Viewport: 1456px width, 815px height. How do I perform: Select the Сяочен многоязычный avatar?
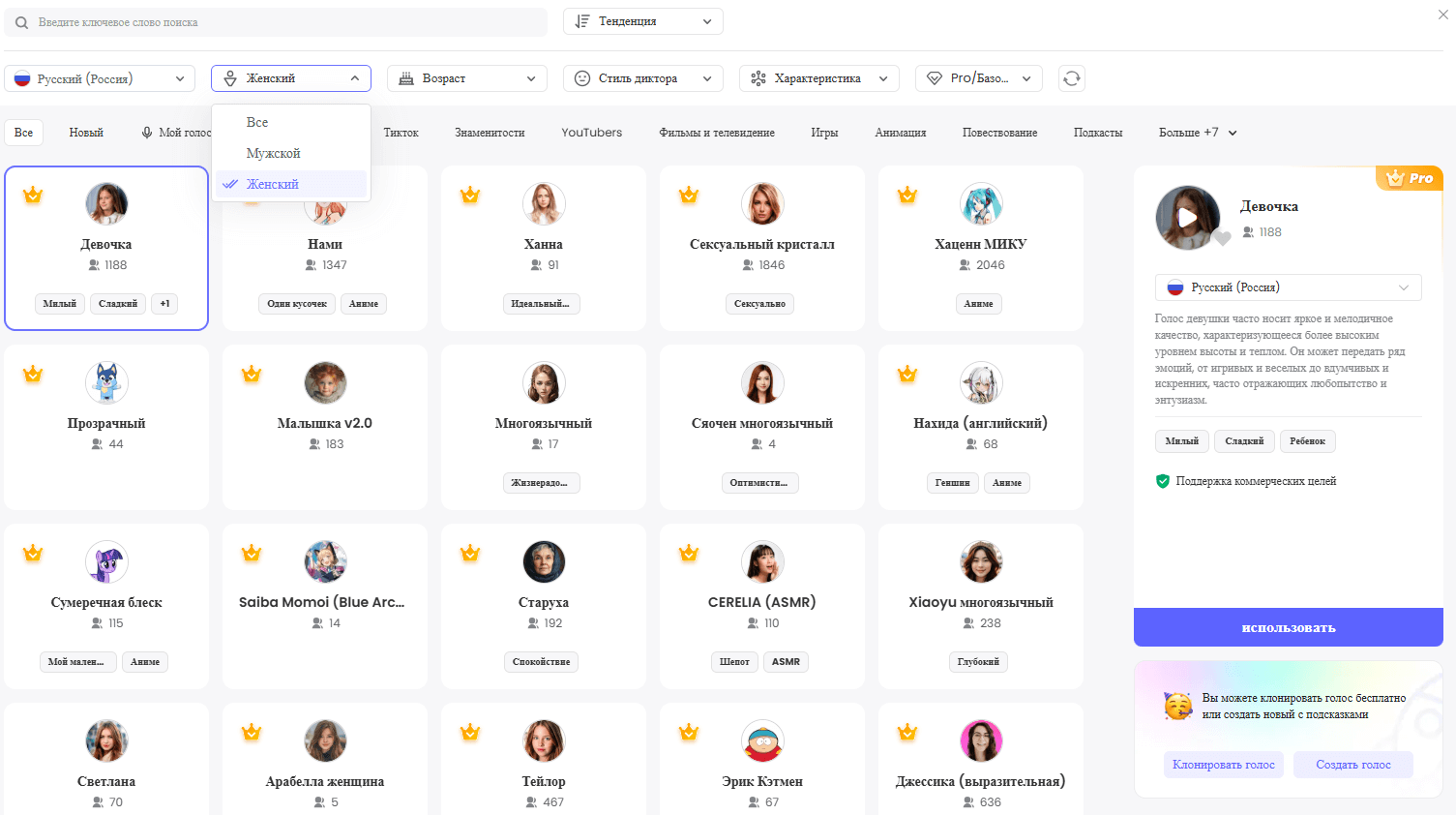click(x=762, y=382)
